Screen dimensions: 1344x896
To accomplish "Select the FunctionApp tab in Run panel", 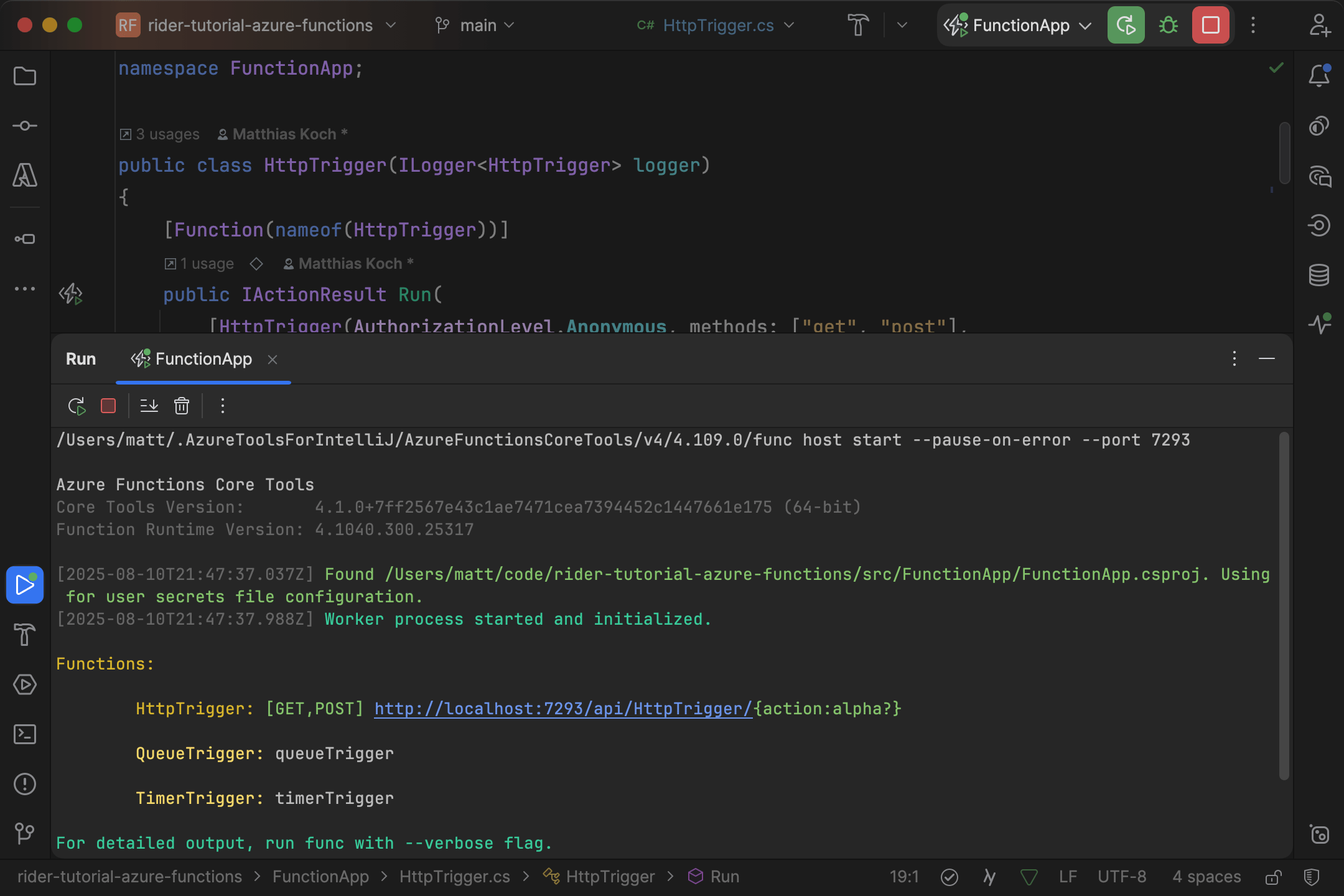I will 203,359.
